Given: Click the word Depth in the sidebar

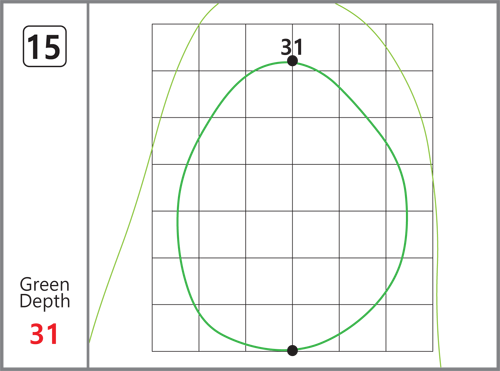Looking at the screenshot, I should click(x=45, y=301).
